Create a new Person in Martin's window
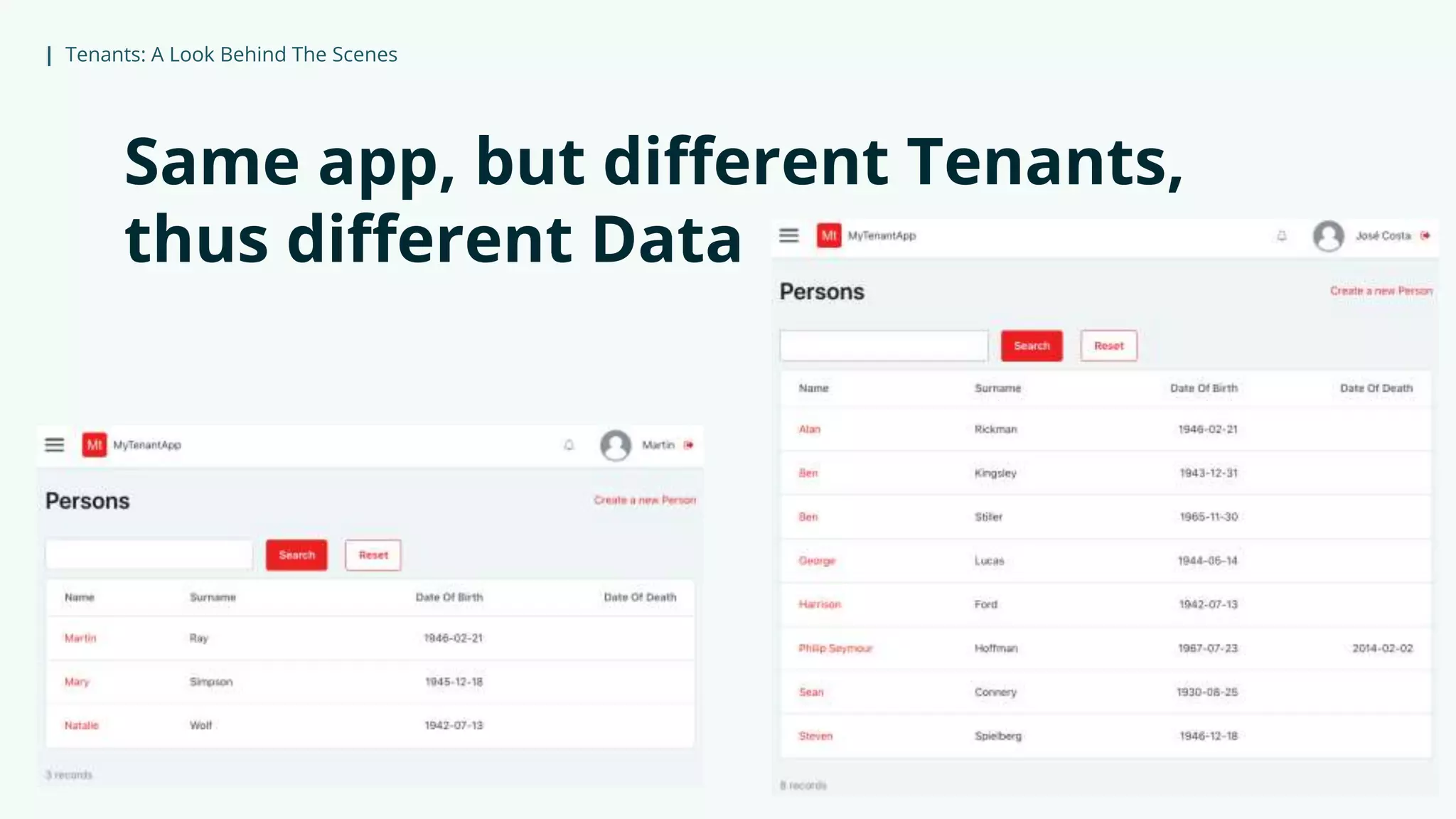 (x=645, y=500)
